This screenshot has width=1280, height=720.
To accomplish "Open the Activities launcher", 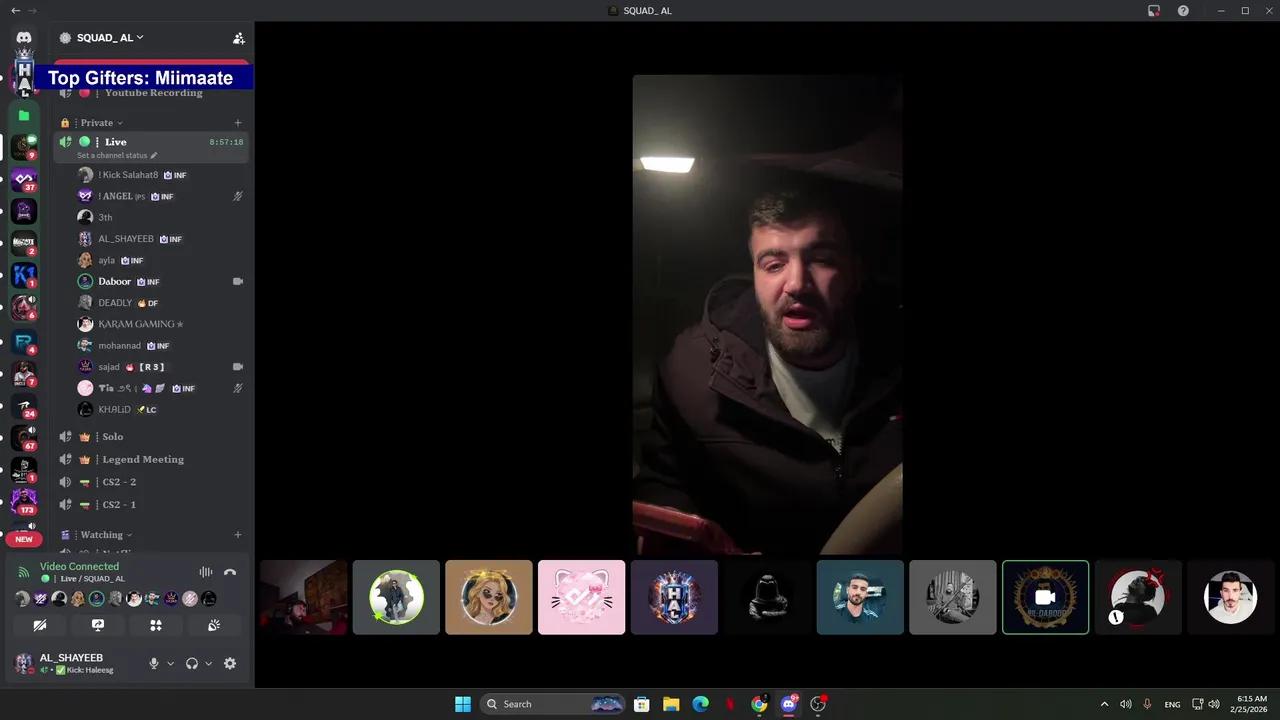I will point(155,625).
